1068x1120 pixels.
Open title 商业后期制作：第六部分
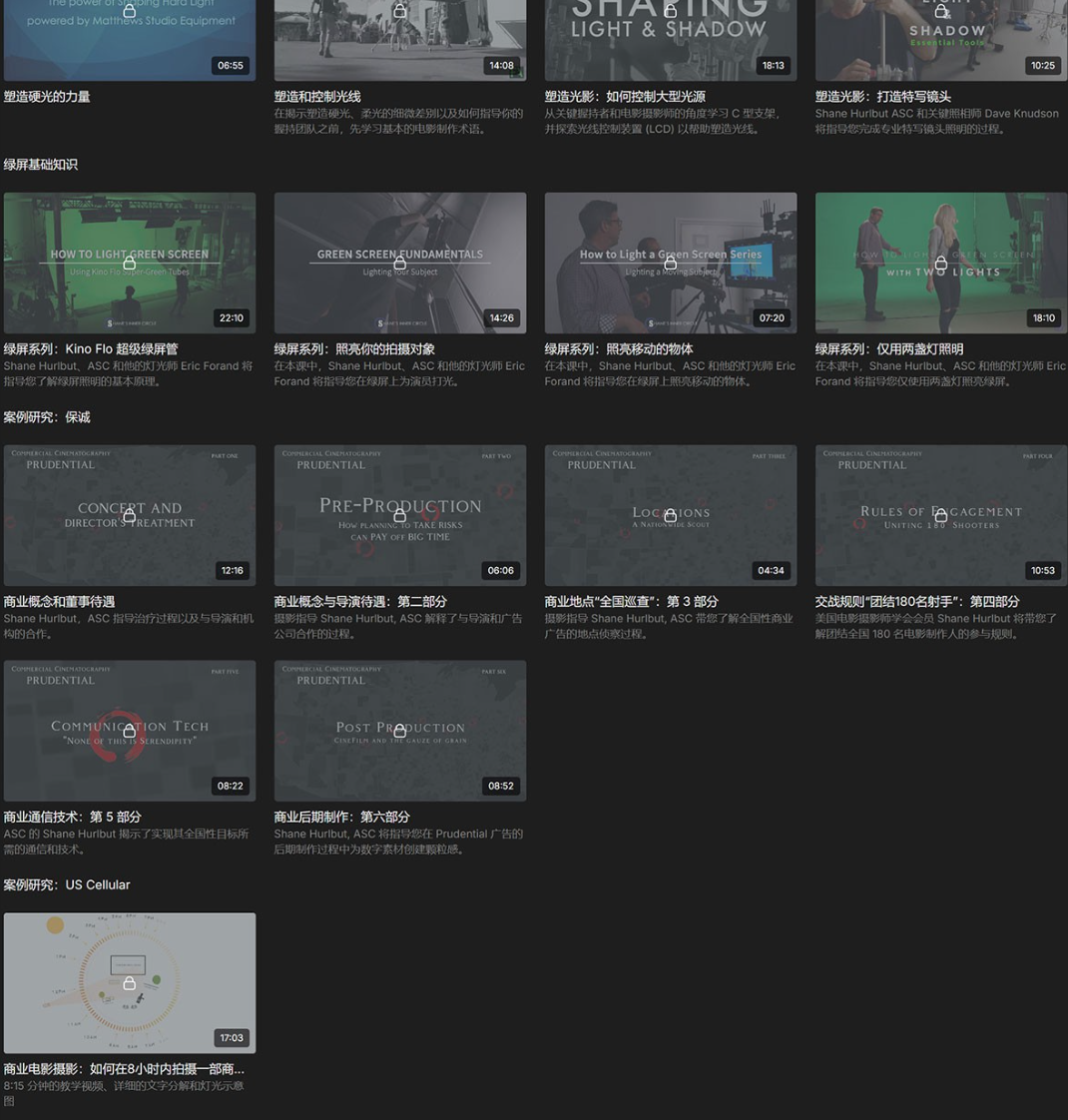coord(342,818)
